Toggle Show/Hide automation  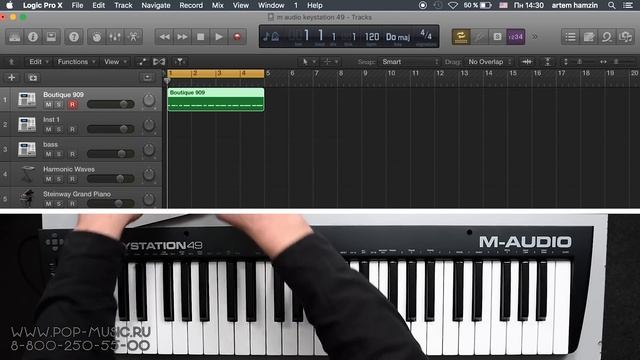click(142, 62)
